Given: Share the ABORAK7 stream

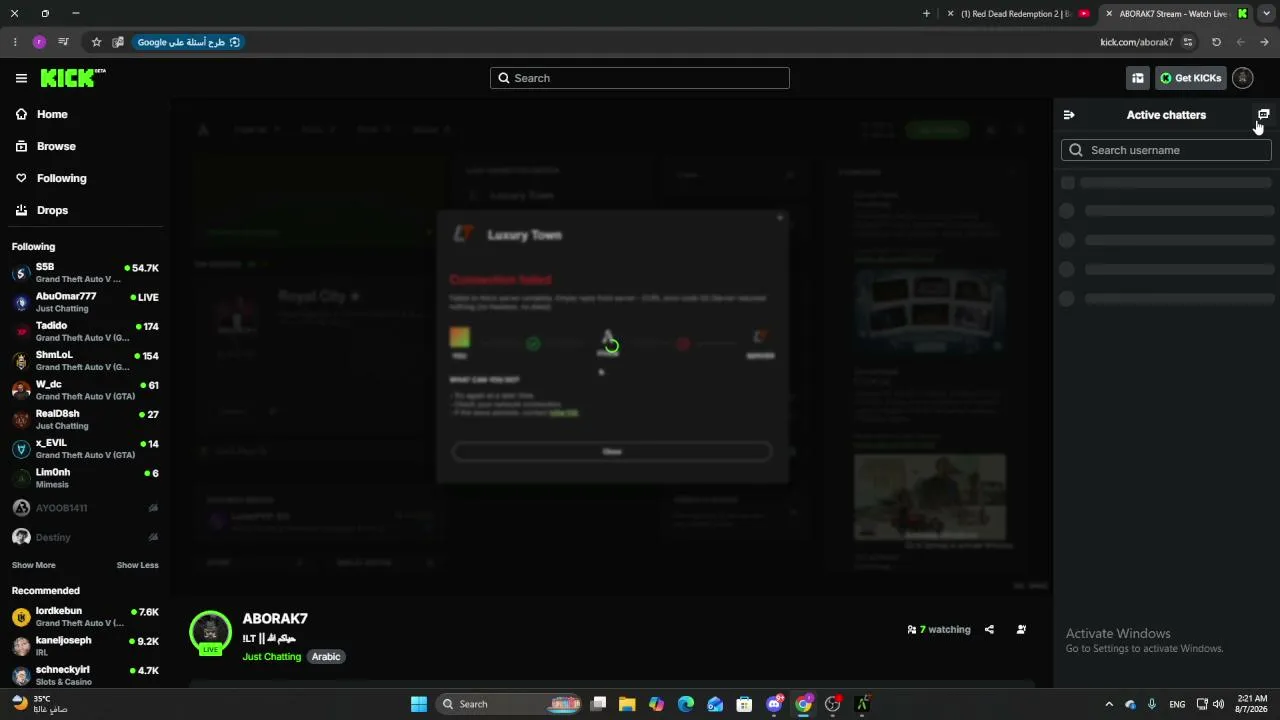Looking at the screenshot, I should pos(989,630).
